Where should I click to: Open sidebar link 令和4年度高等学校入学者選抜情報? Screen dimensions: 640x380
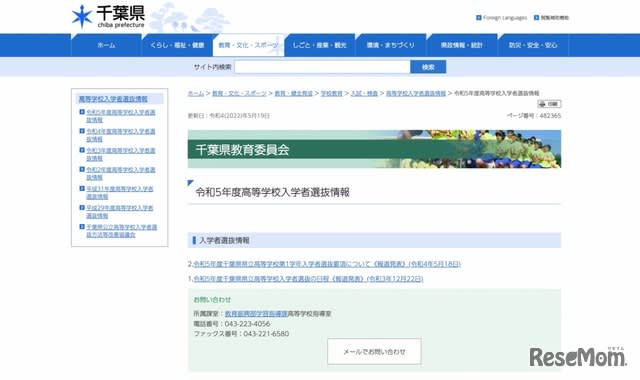tap(121, 135)
